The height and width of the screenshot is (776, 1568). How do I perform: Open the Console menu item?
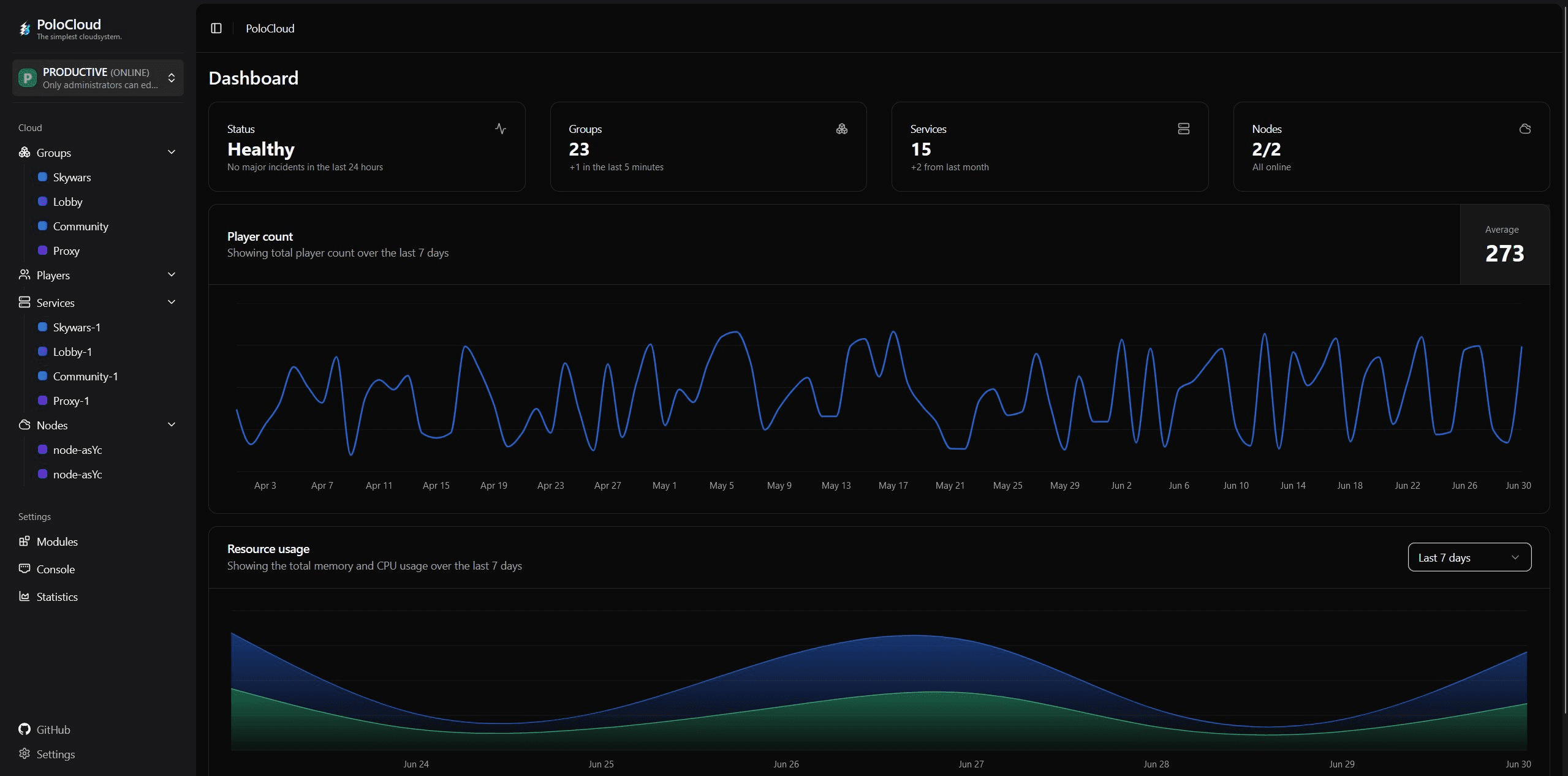56,568
